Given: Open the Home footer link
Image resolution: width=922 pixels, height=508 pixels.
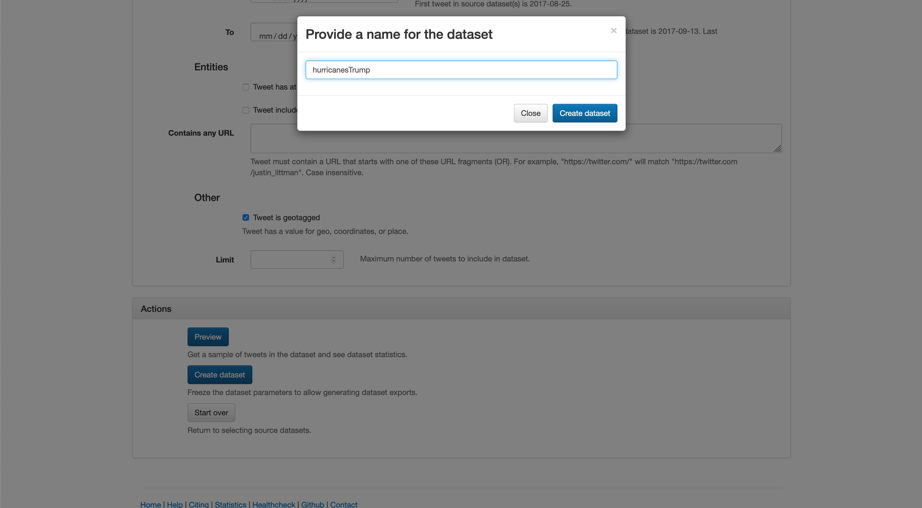Looking at the screenshot, I should (x=150, y=504).
